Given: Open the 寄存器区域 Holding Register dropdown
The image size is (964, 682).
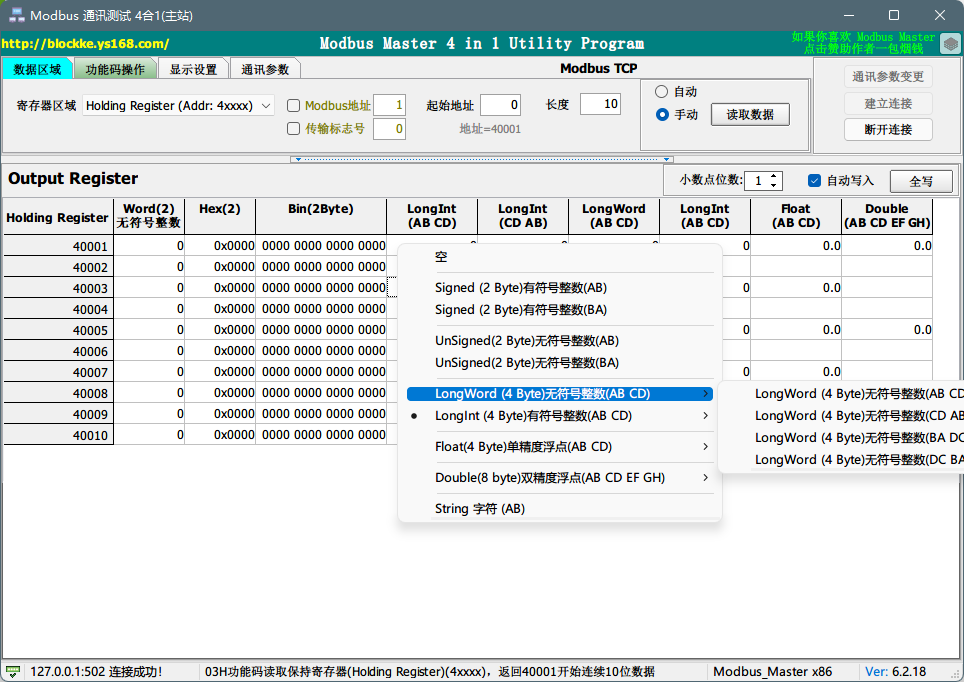Looking at the screenshot, I should pos(179,105).
